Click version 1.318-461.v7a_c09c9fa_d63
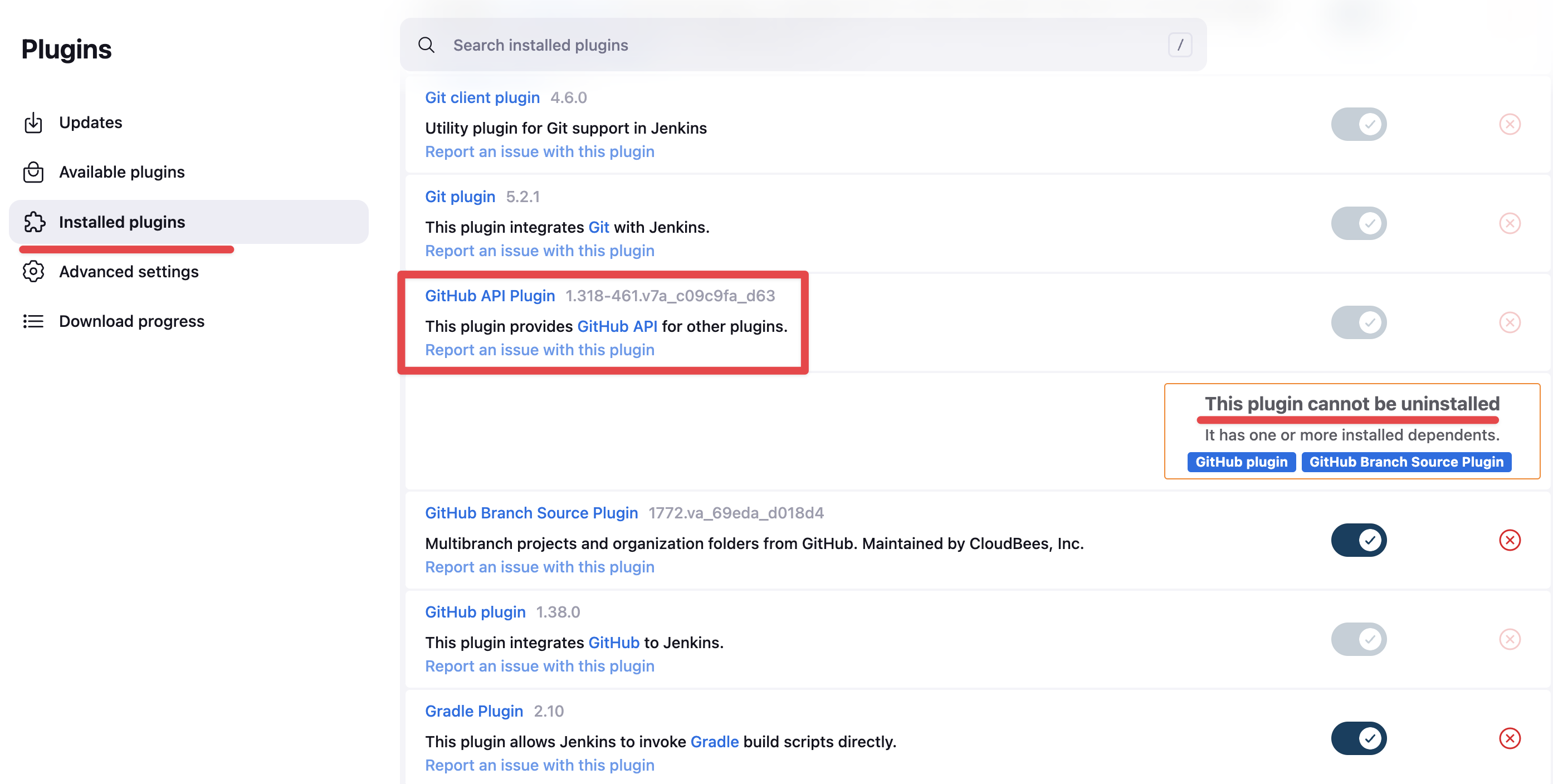The width and height of the screenshot is (1553, 784). point(671,296)
